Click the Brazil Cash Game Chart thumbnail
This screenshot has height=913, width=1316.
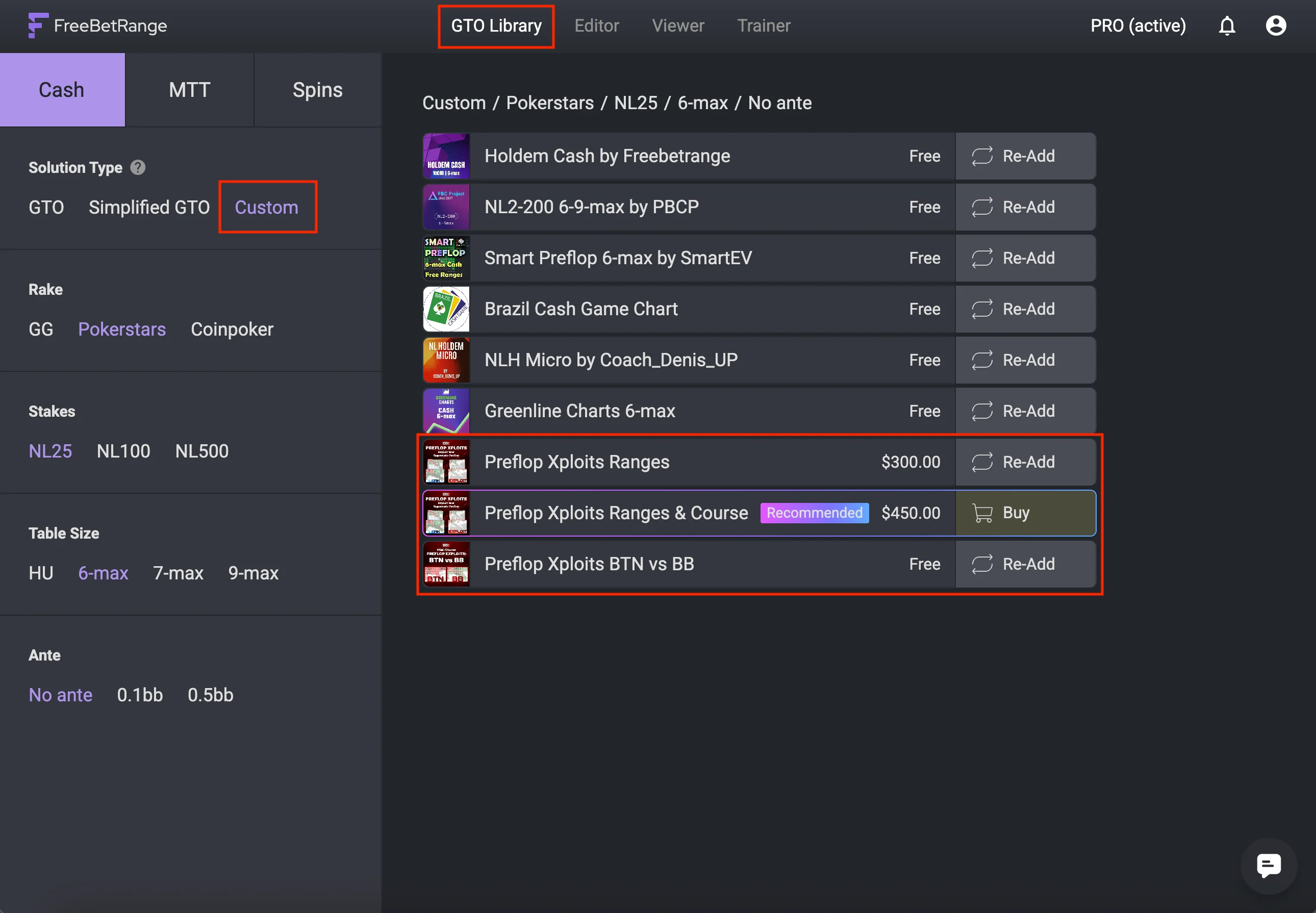click(x=446, y=309)
